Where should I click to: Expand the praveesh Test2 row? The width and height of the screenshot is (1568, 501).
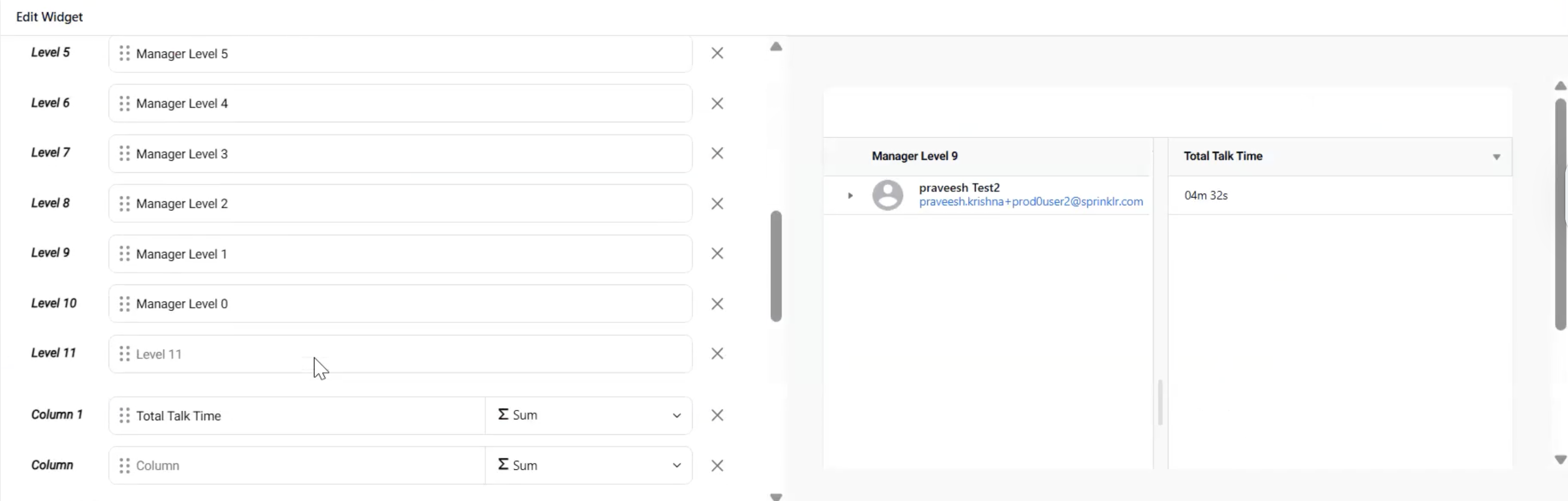pos(850,195)
